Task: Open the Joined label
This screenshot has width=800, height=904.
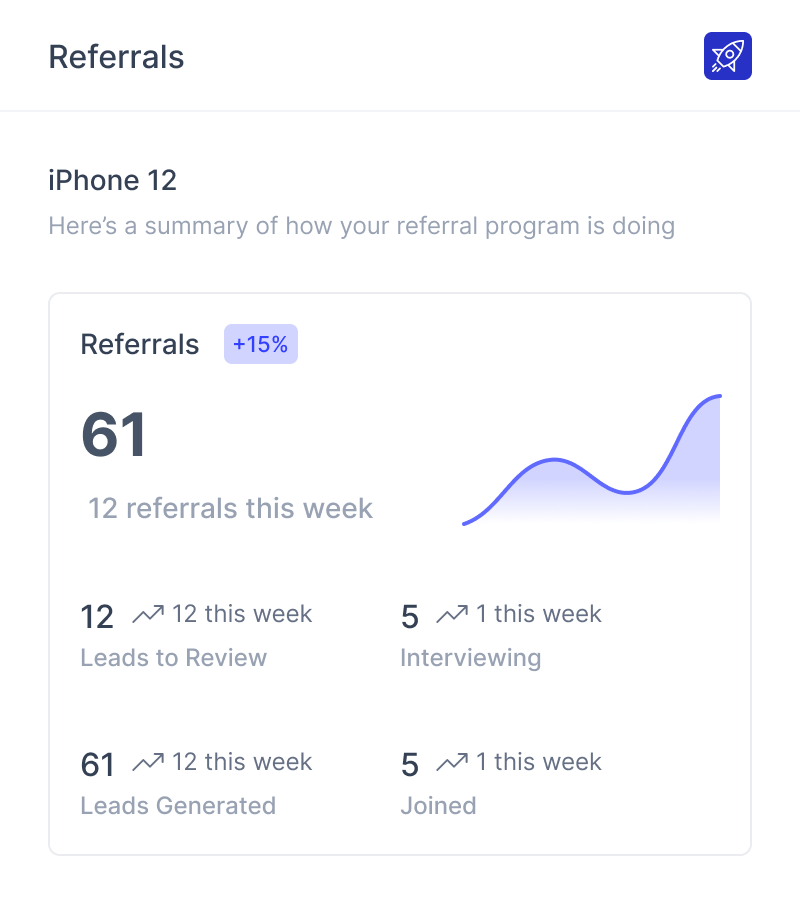Action: (438, 806)
